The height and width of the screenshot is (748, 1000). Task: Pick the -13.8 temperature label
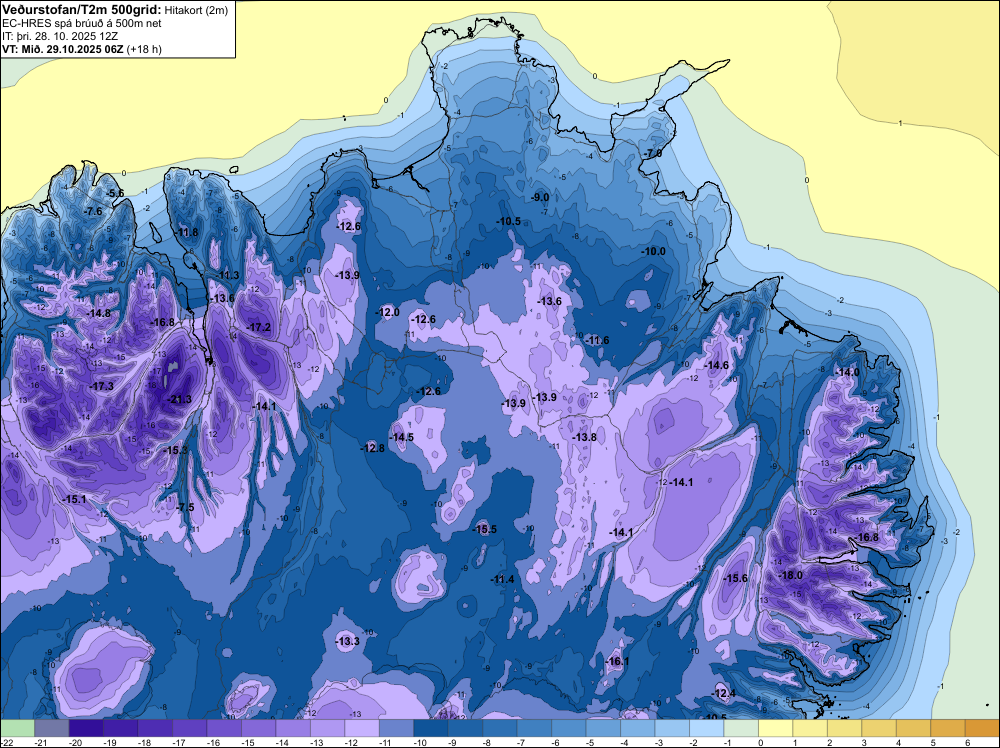(585, 437)
